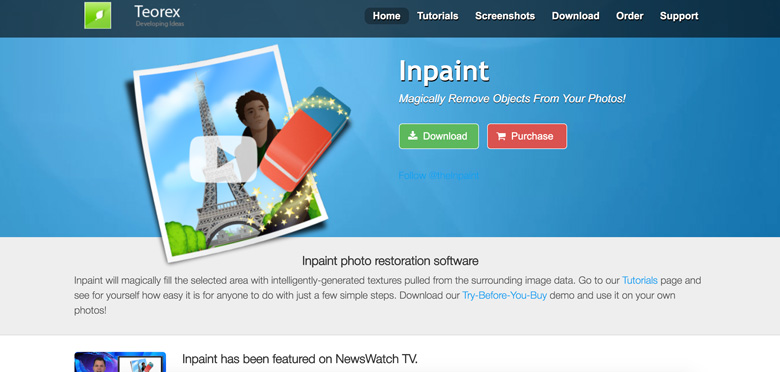Viewport: 780px width, 372px height.
Task: Click the green Teorex leaf logo
Action: click(x=98, y=15)
